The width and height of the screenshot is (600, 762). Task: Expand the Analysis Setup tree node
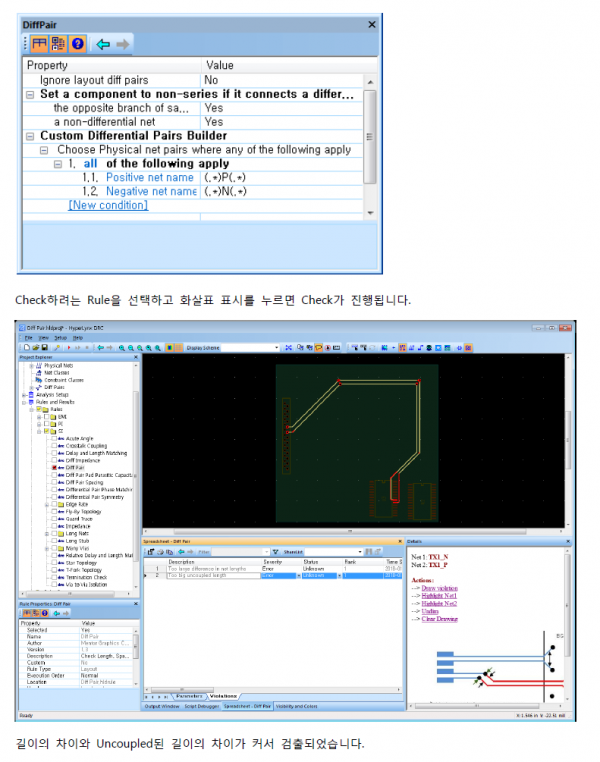(24, 395)
